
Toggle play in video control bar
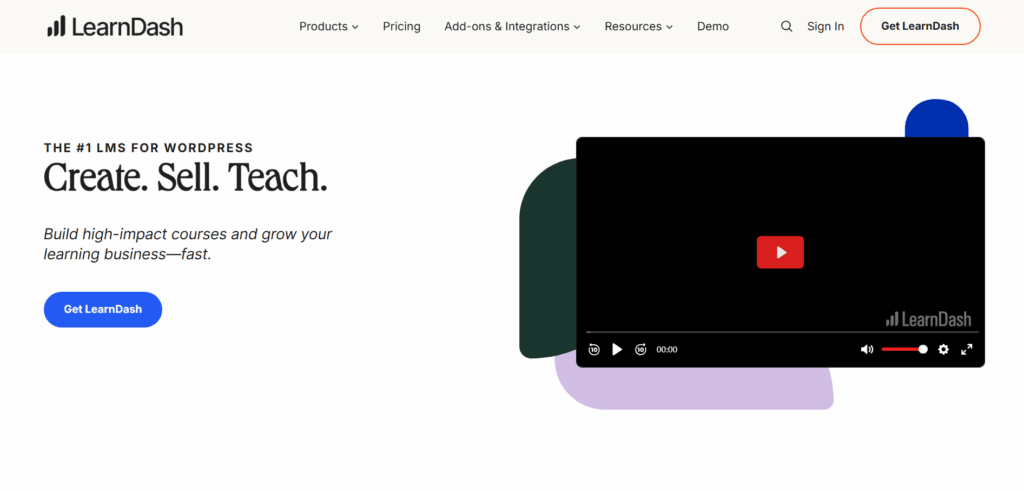[617, 349]
